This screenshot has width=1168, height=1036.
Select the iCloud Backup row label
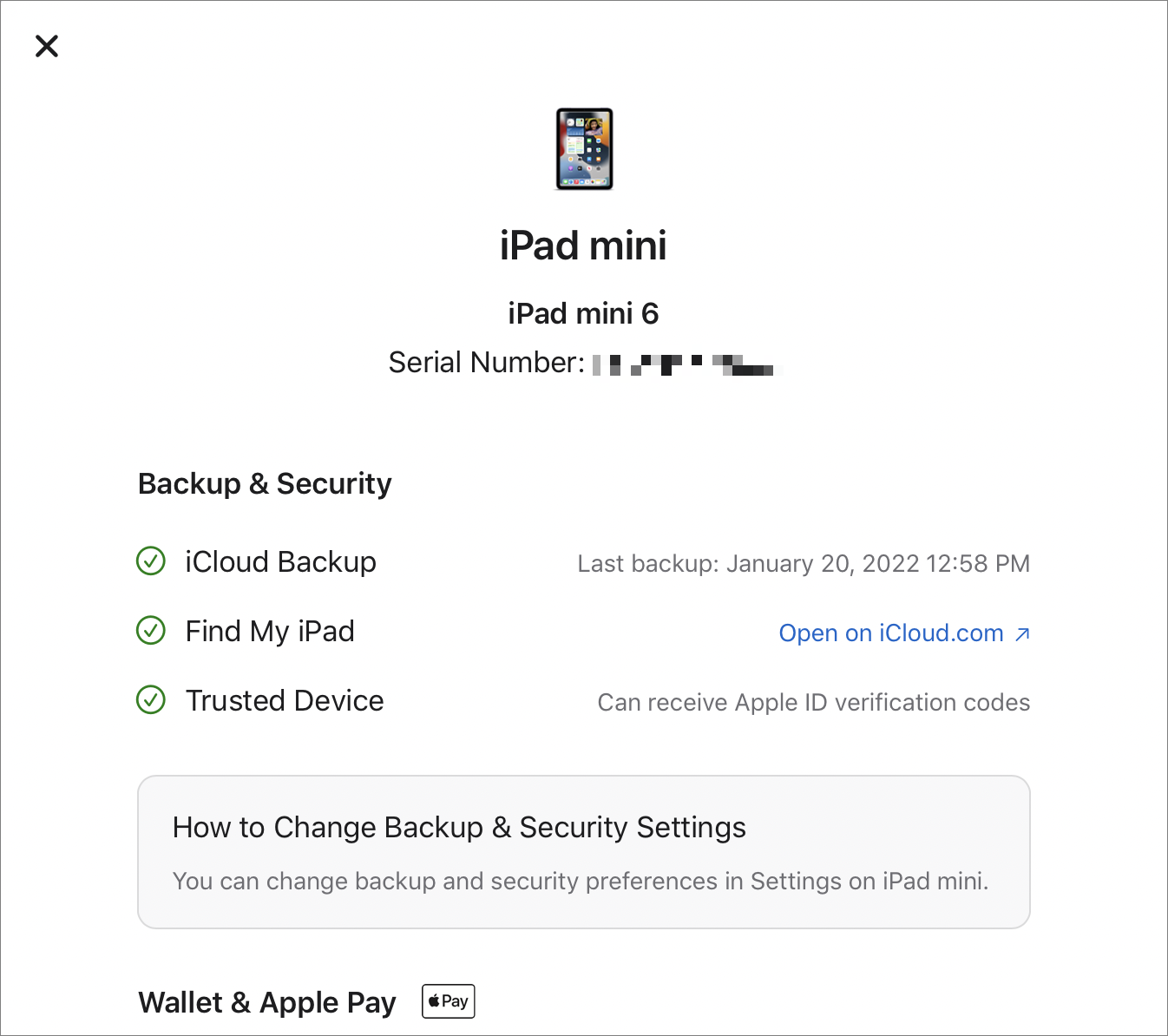(280, 561)
